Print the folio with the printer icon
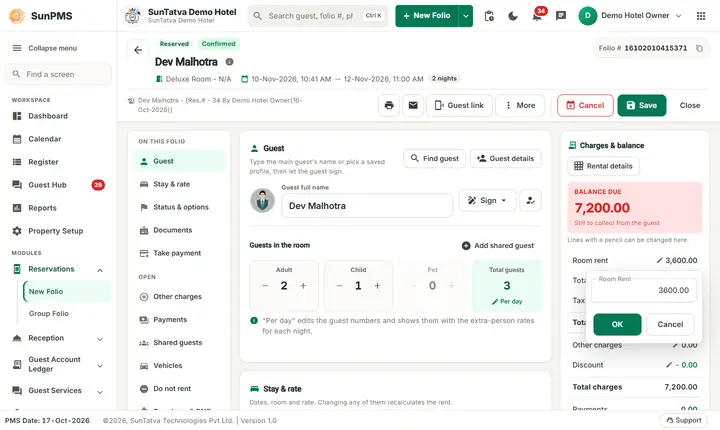720x430 pixels. pyautogui.click(x=389, y=105)
